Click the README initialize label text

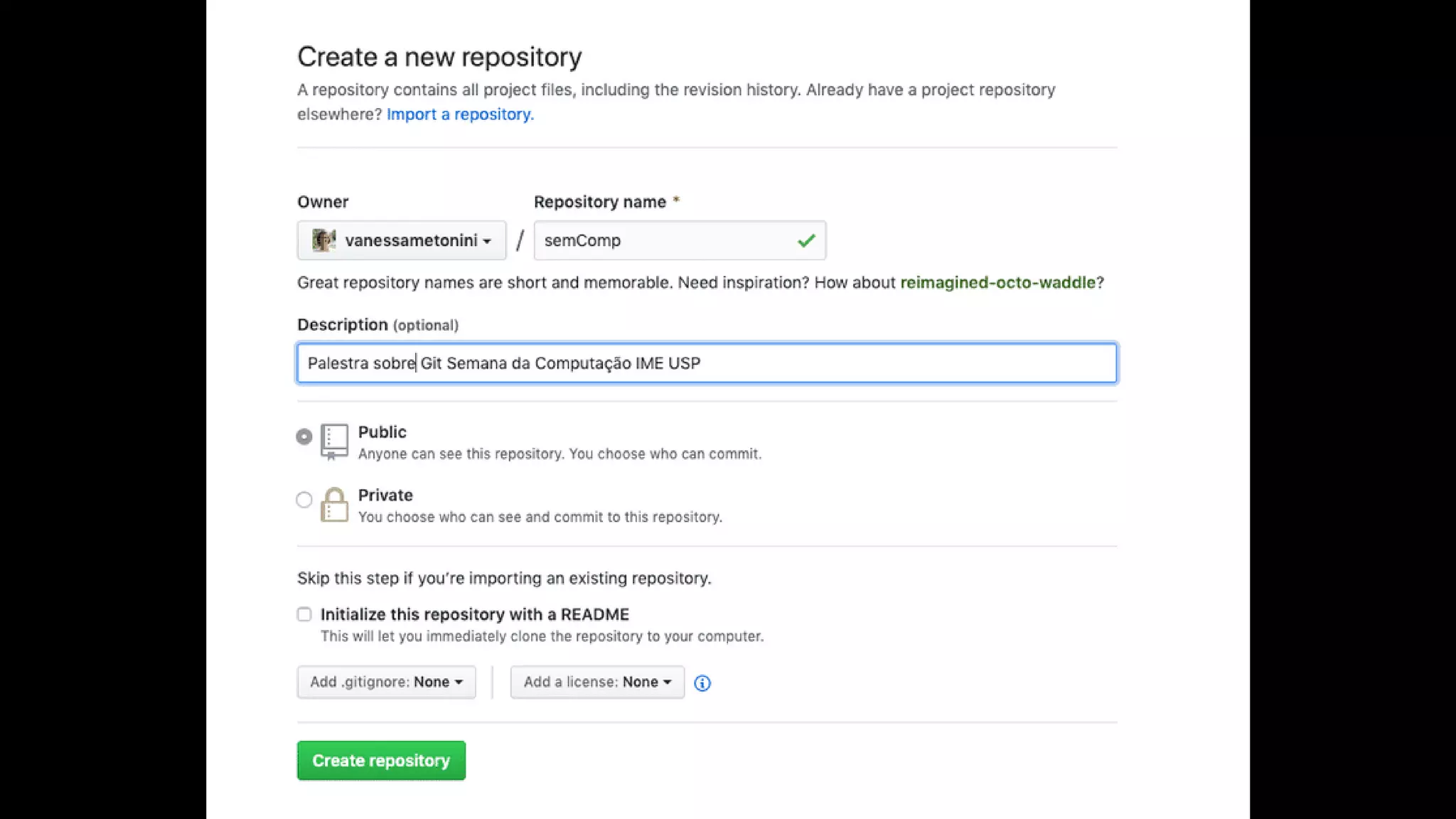click(475, 614)
